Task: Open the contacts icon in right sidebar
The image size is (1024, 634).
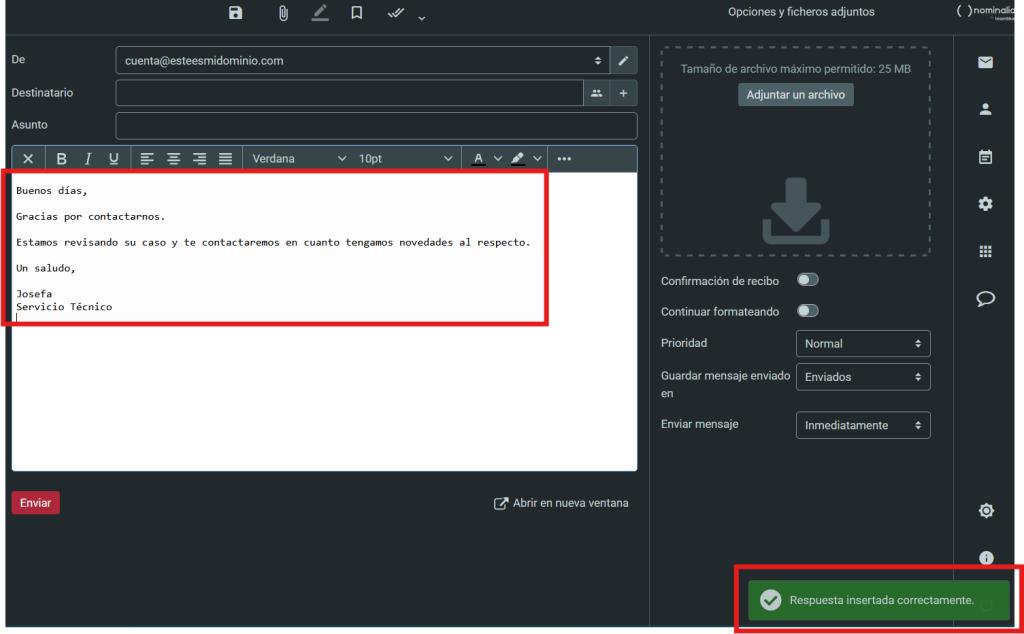Action: pos(985,109)
